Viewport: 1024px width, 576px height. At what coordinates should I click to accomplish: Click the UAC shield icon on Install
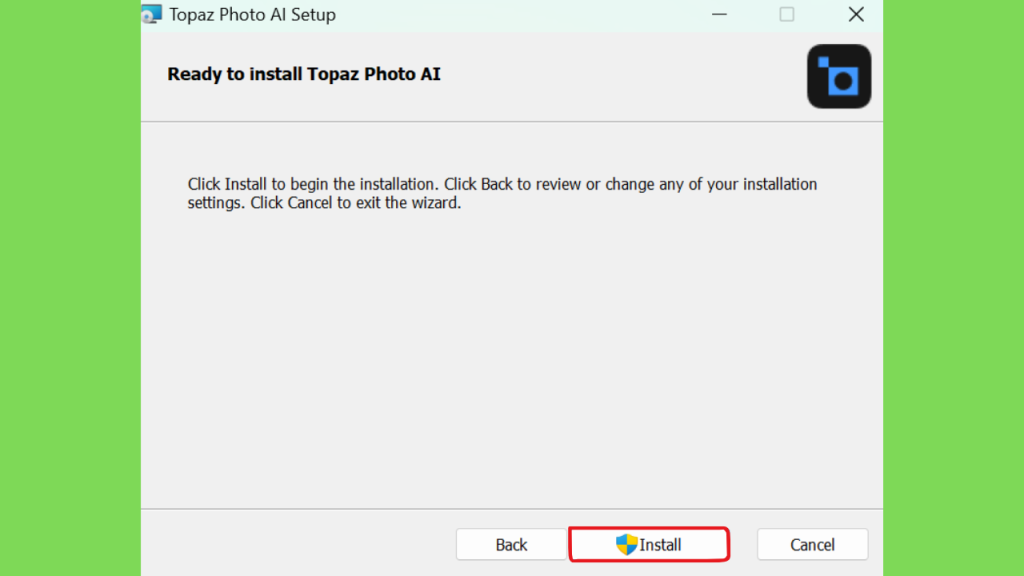tap(626, 544)
